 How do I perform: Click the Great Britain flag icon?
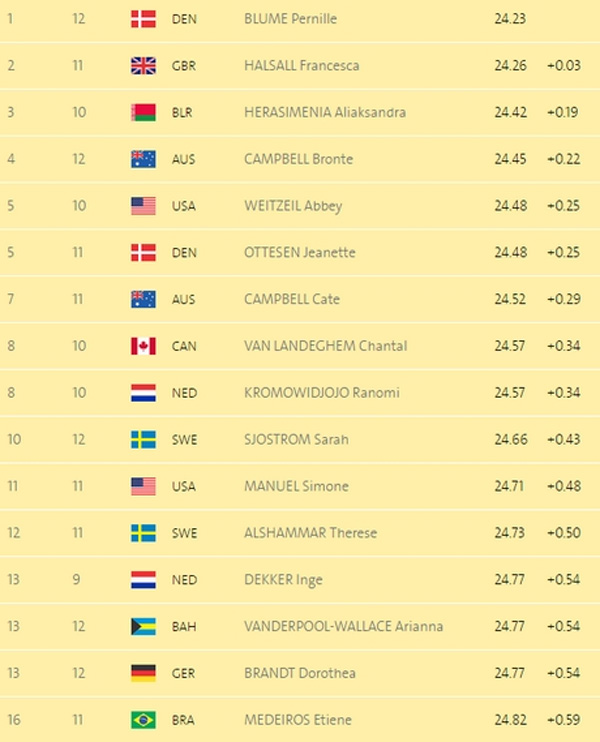(x=143, y=66)
